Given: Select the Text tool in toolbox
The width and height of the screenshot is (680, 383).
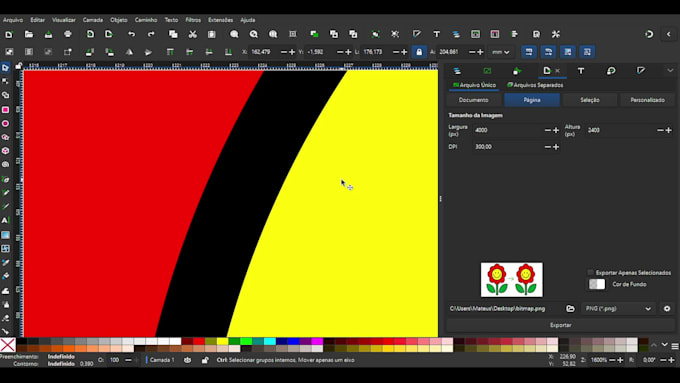Looking at the screenshot, I should point(5,220).
